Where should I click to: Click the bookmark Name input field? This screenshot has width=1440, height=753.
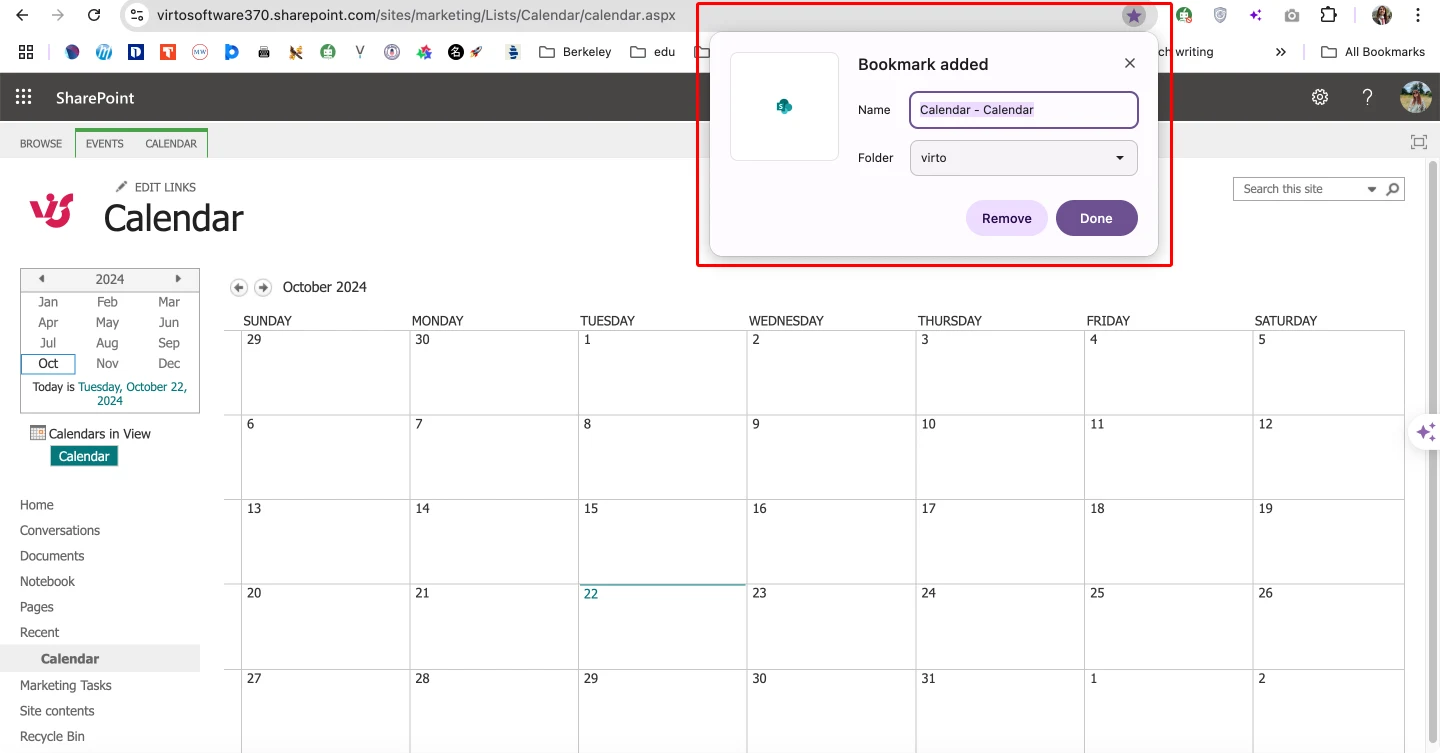[1023, 110]
